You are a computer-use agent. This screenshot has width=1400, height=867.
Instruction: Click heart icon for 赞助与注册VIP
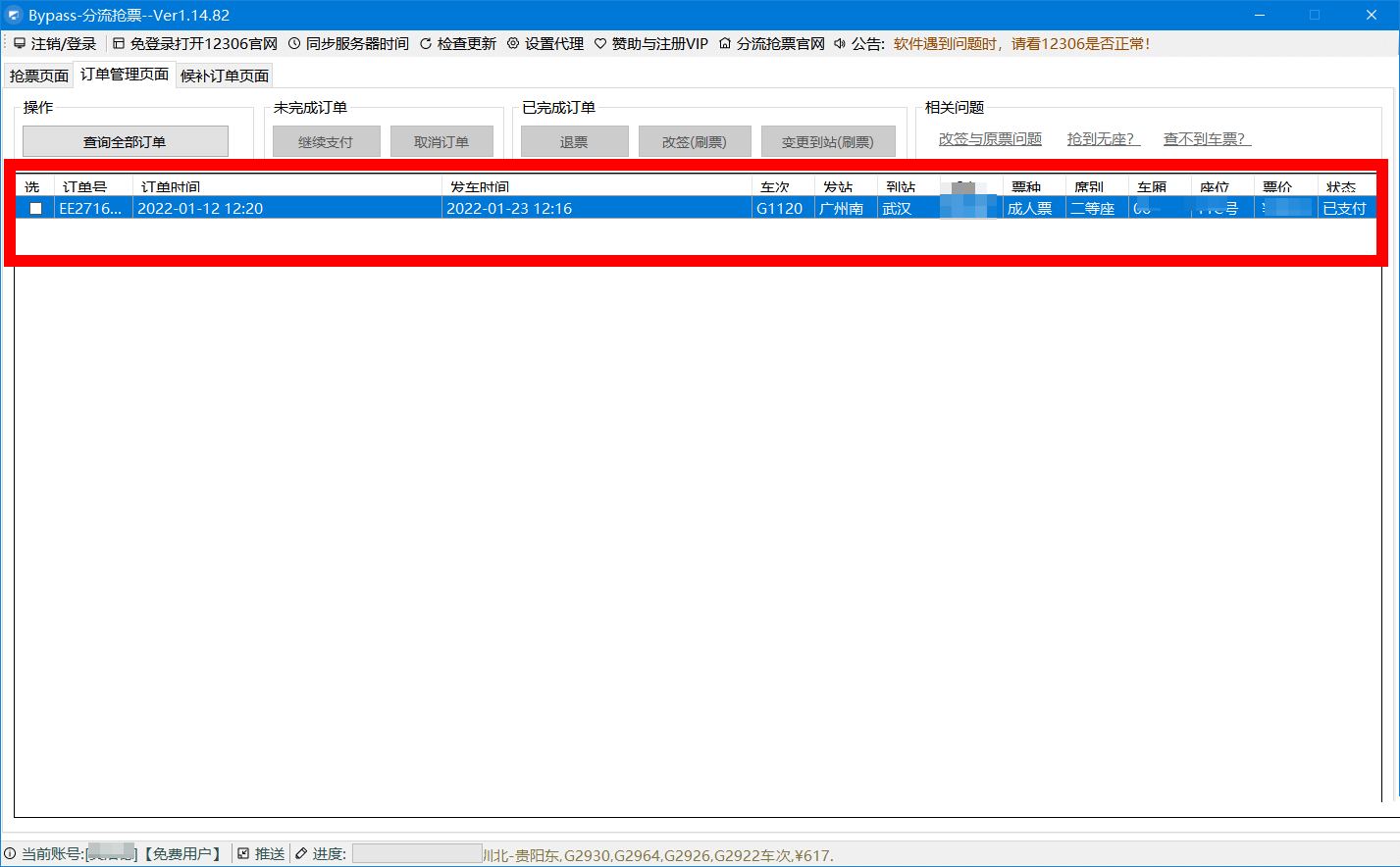(x=600, y=44)
